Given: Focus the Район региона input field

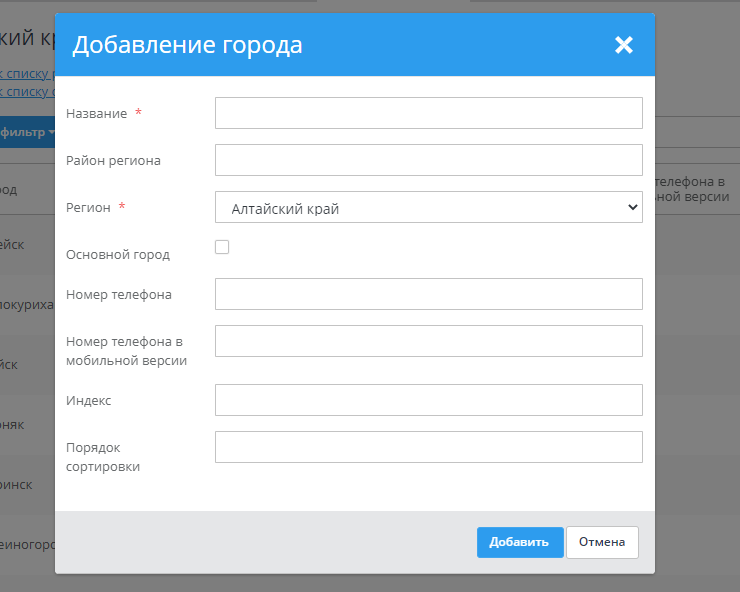Looking at the screenshot, I should (428, 160).
